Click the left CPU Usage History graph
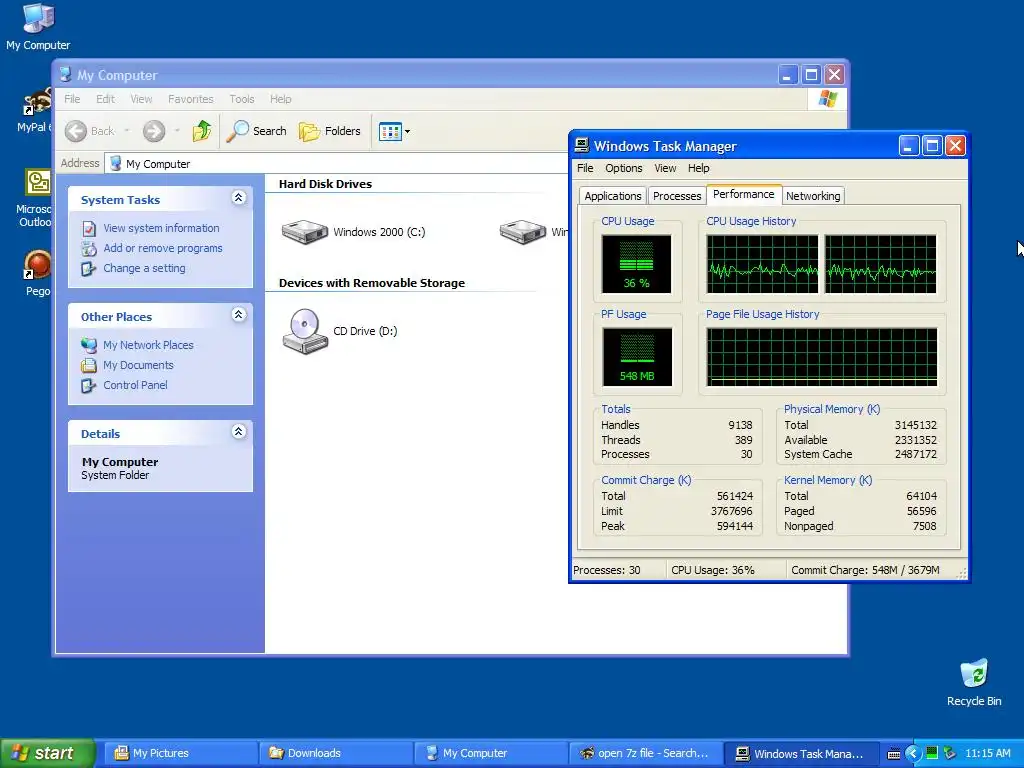1024x768 pixels. [x=762, y=264]
